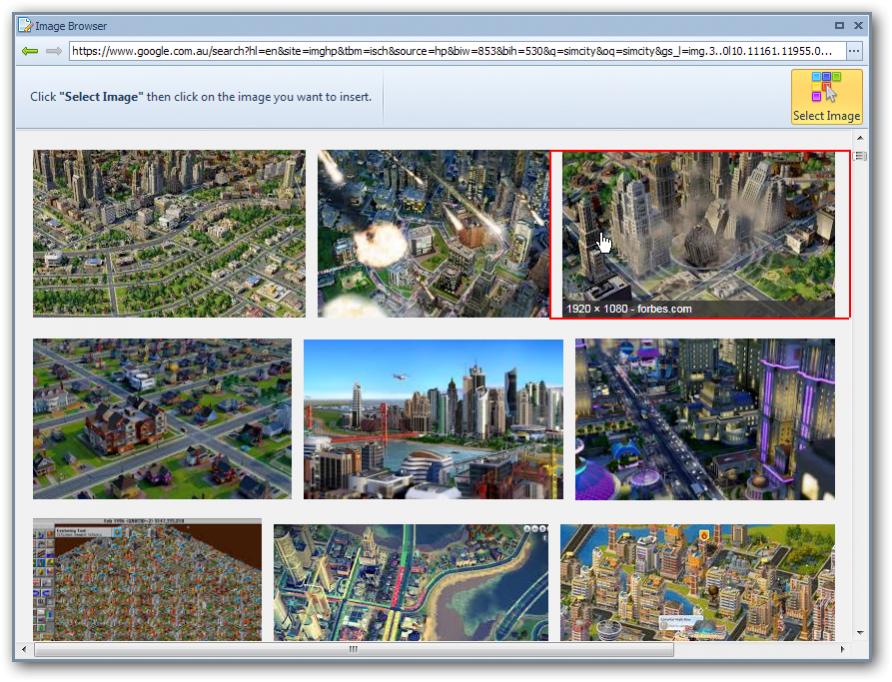Click the vertical scrollbar down arrow
The image size is (892, 682).
coord(860,633)
